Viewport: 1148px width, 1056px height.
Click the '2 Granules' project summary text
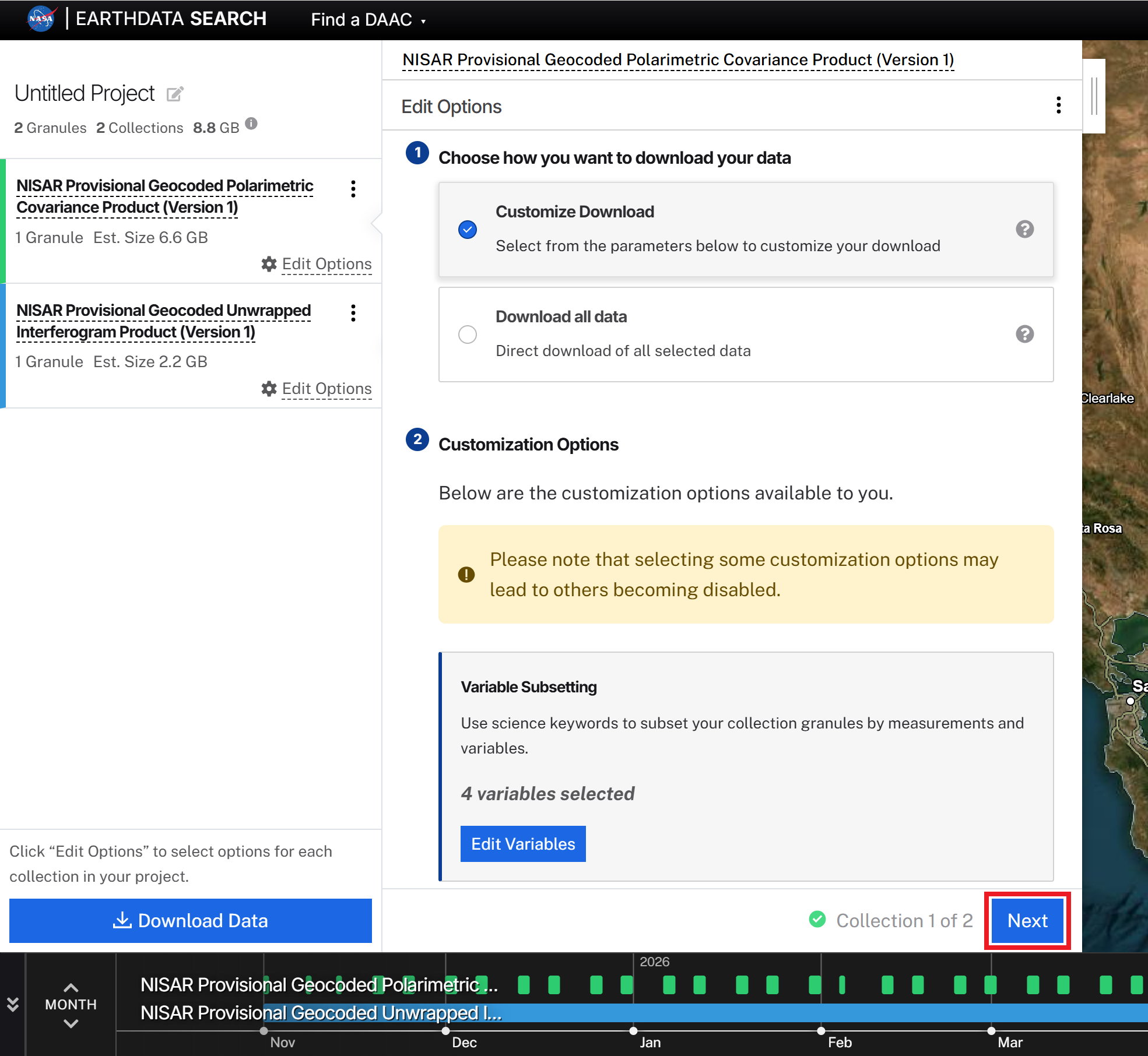50,128
